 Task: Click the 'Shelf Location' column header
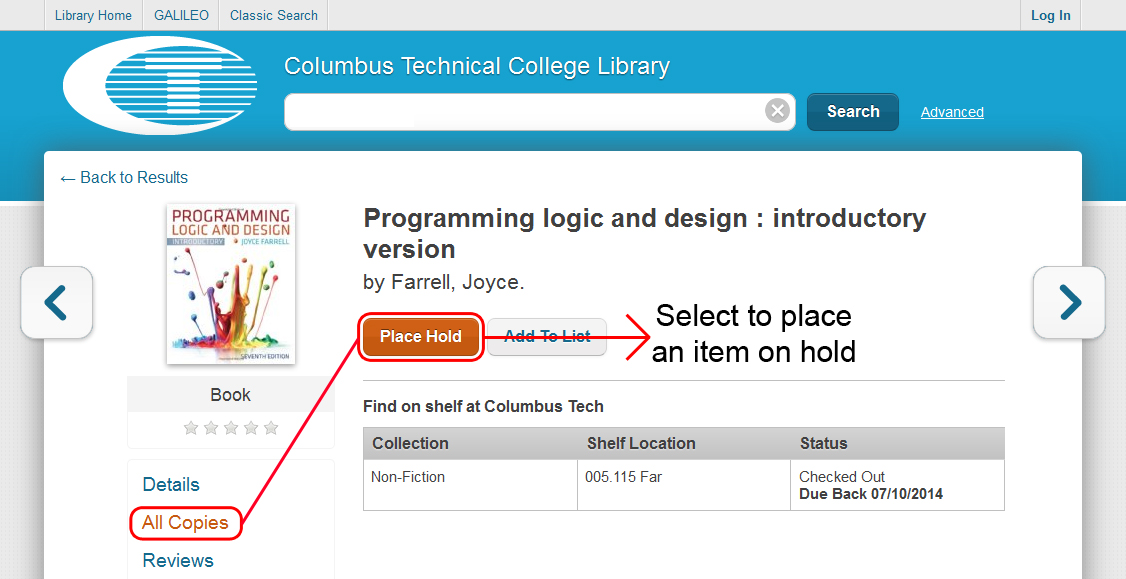tap(641, 443)
